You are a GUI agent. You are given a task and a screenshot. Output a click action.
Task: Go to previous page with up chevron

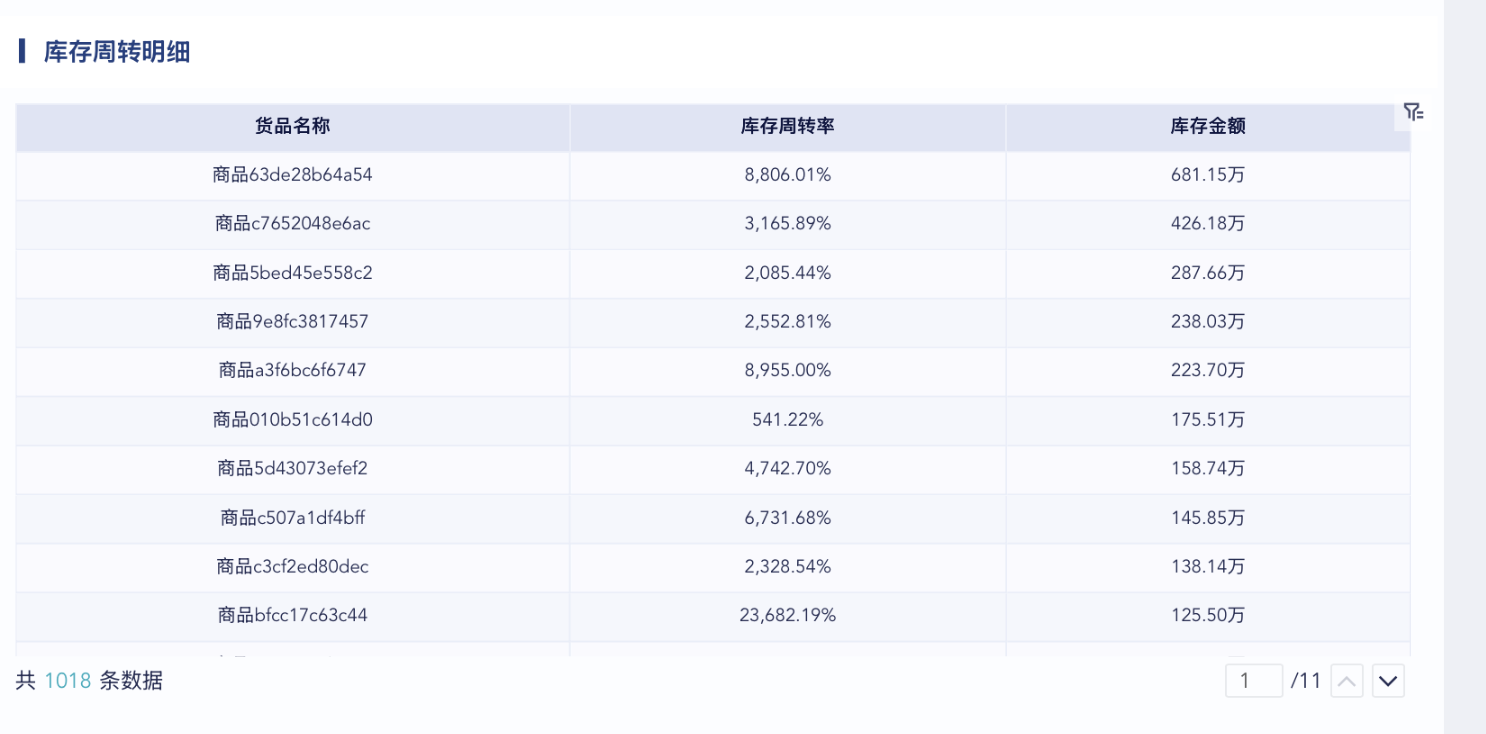click(1347, 682)
